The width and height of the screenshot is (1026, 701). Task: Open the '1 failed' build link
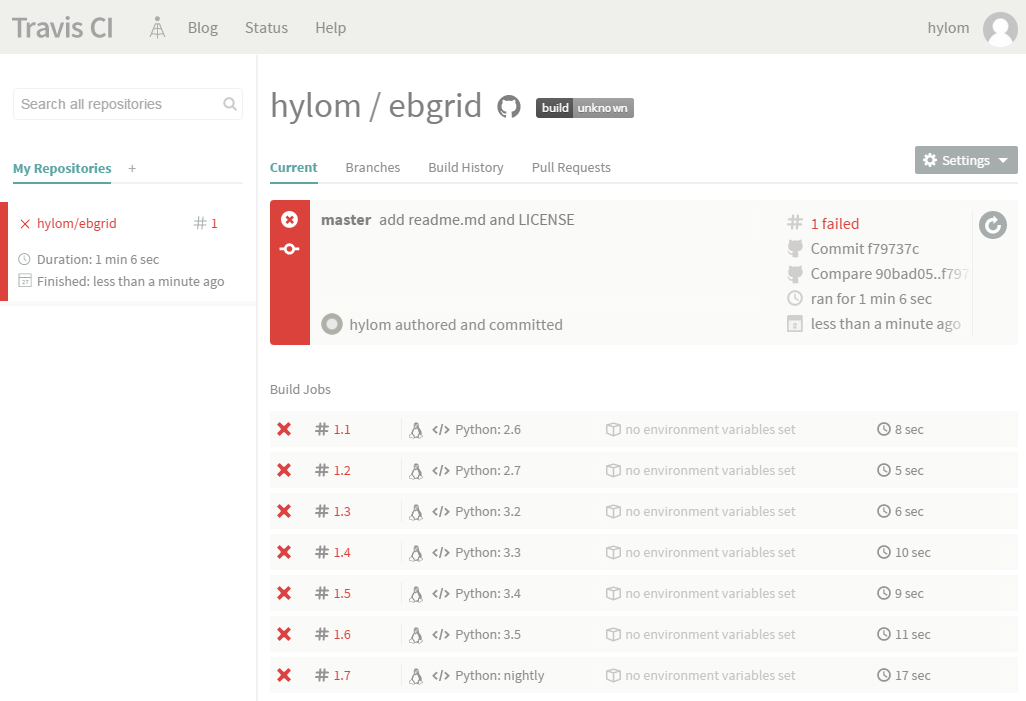(x=835, y=224)
